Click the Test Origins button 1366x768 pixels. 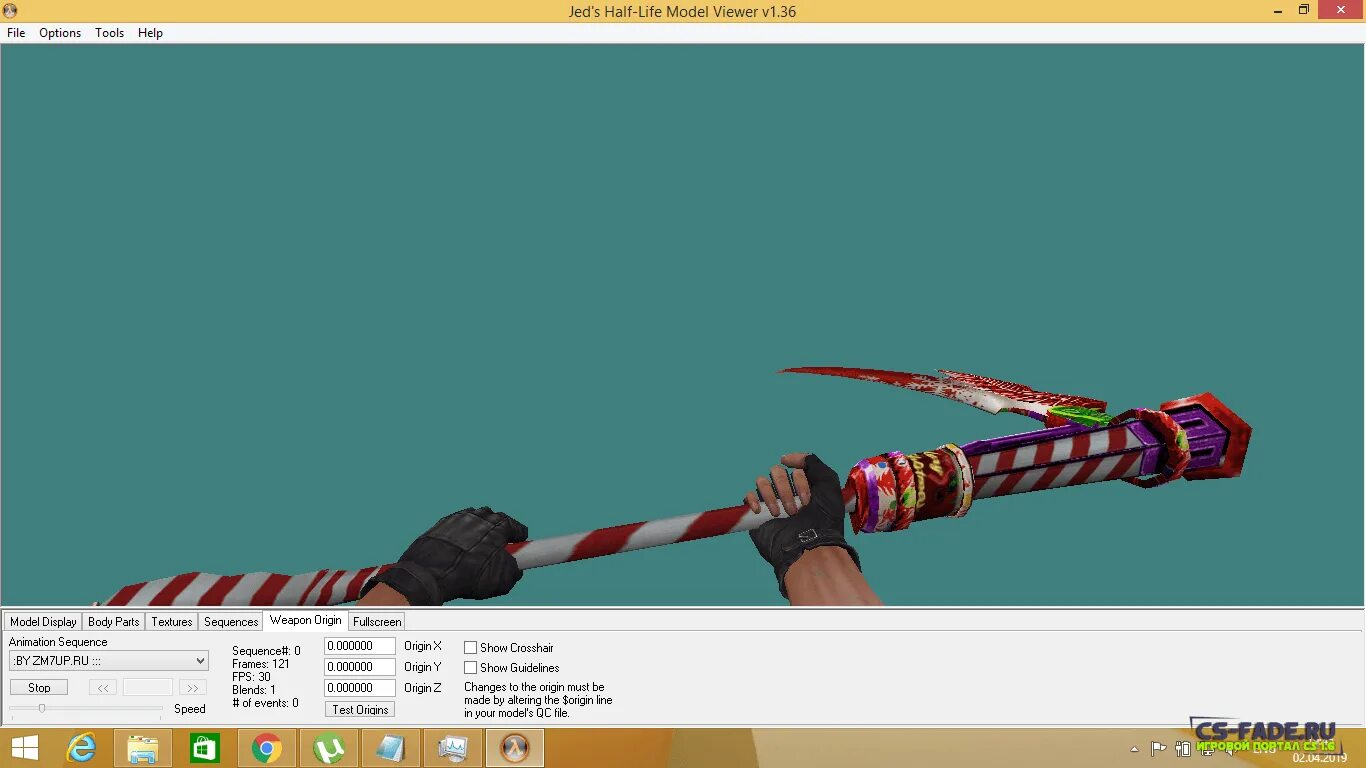[x=360, y=709]
